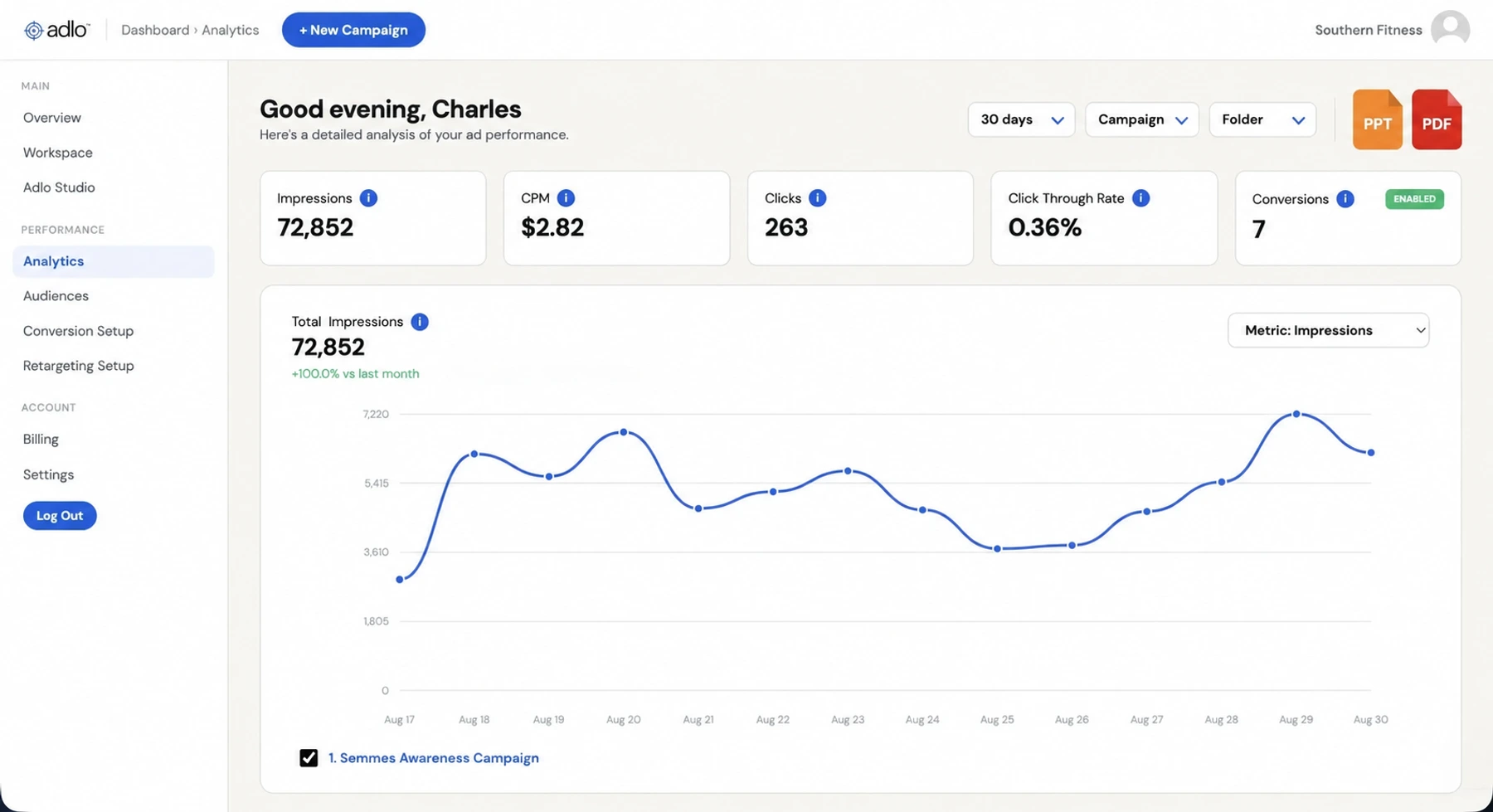This screenshot has width=1493, height=812.
Task: Click the $2.82 CPM value
Action: [x=552, y=227]
